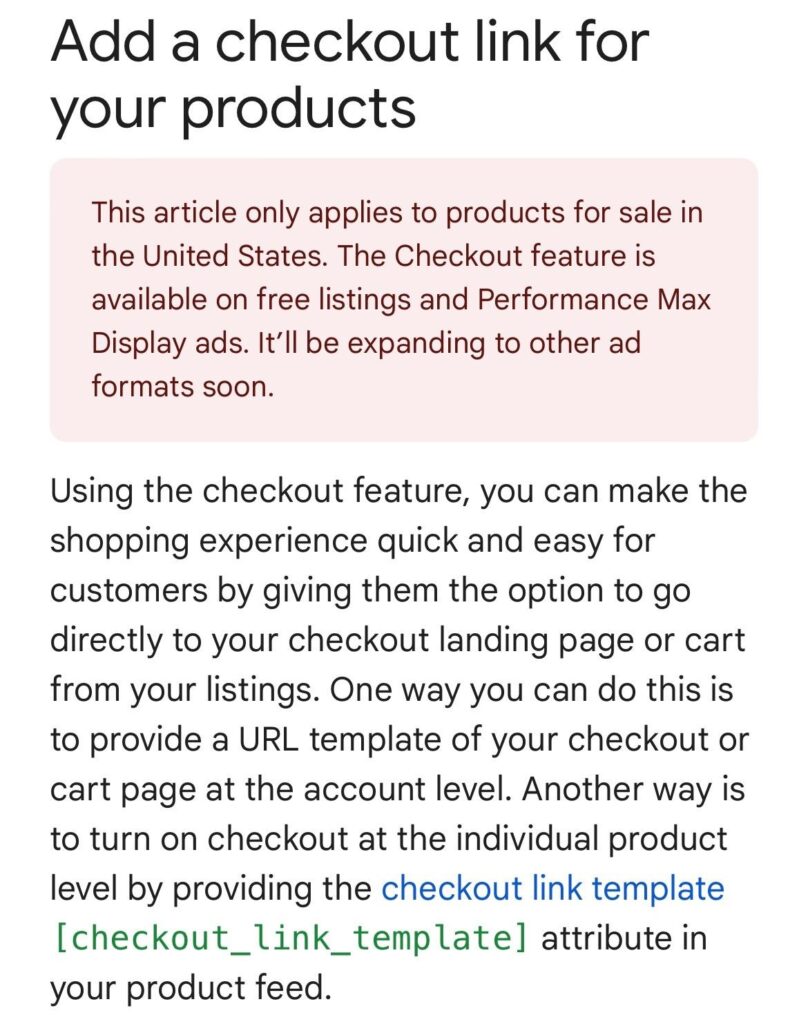Screen dimensions: 808x1024
Task: Open the checkout link template hyperlink
Action: coord(553,888)
